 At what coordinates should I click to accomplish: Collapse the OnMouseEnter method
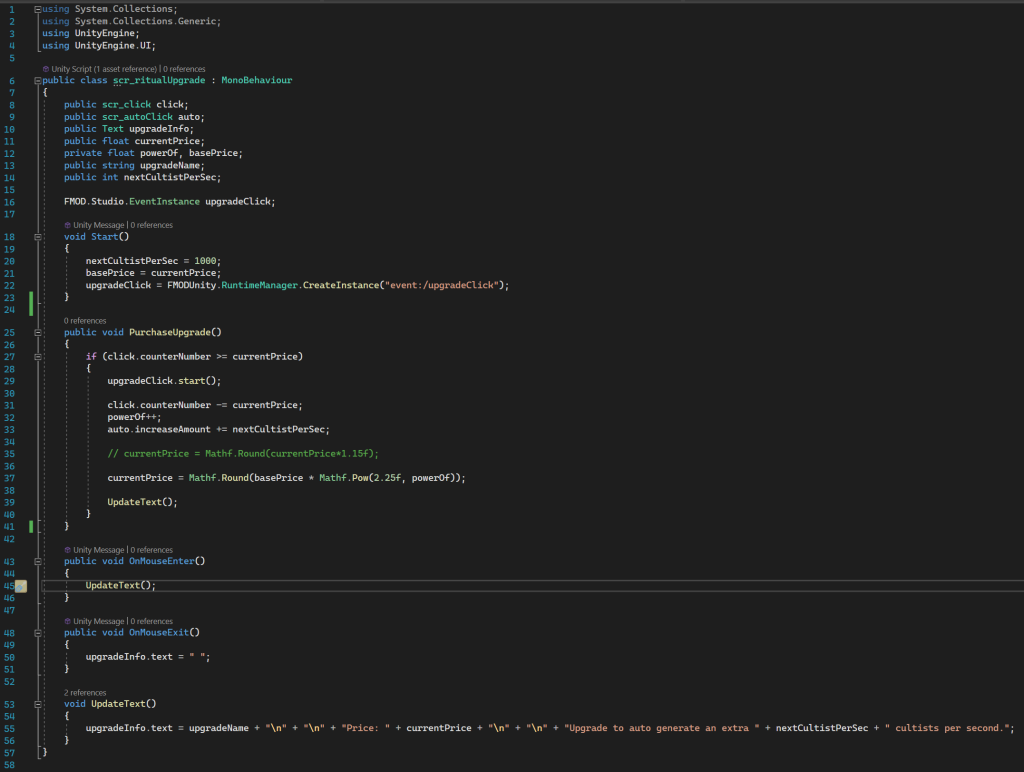(x=38, y=561)
